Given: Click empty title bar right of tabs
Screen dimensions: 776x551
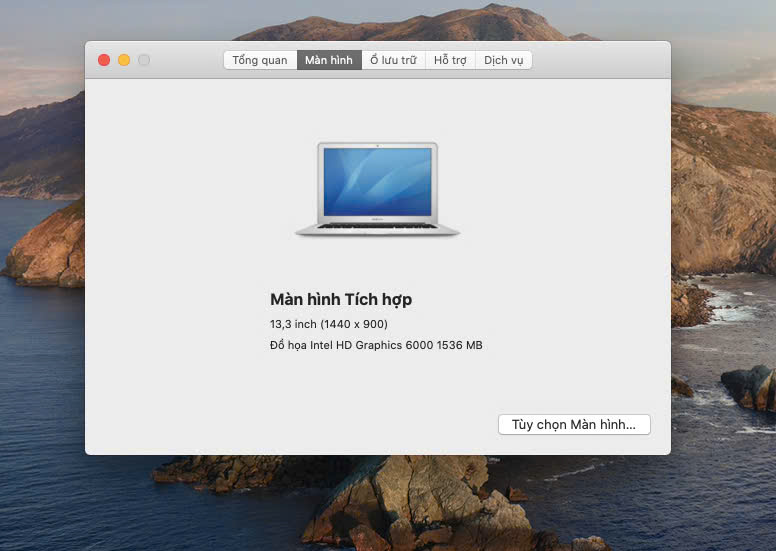Looking at the screenshot, I should coord(600,60).
